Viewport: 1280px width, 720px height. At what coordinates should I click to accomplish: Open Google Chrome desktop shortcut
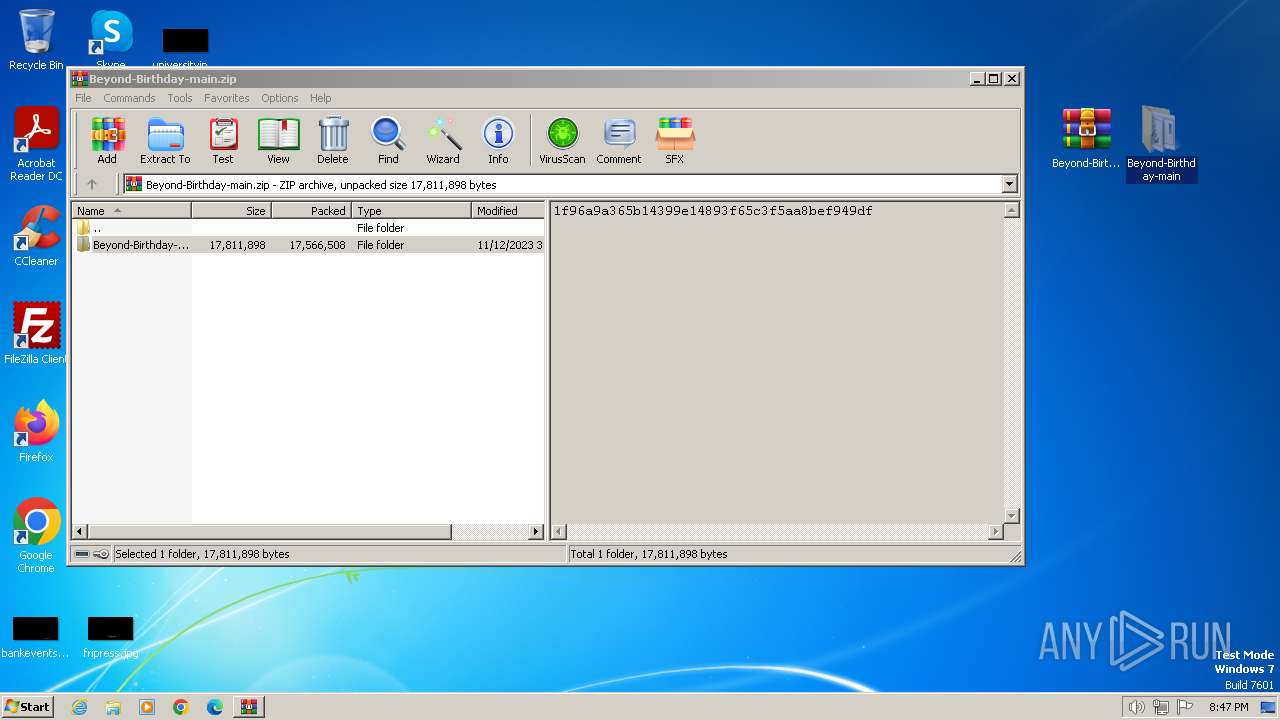pos(36,536)
